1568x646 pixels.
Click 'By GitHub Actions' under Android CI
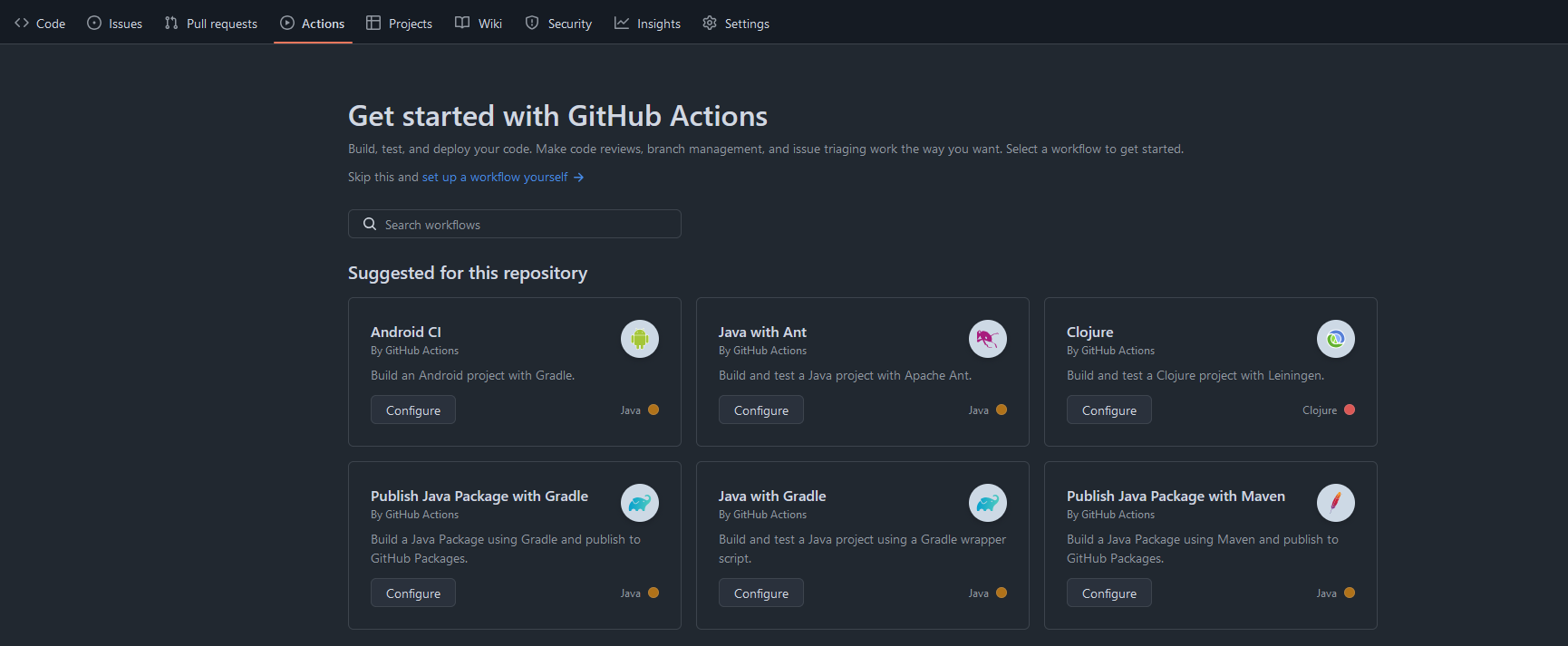coord(414,351)
